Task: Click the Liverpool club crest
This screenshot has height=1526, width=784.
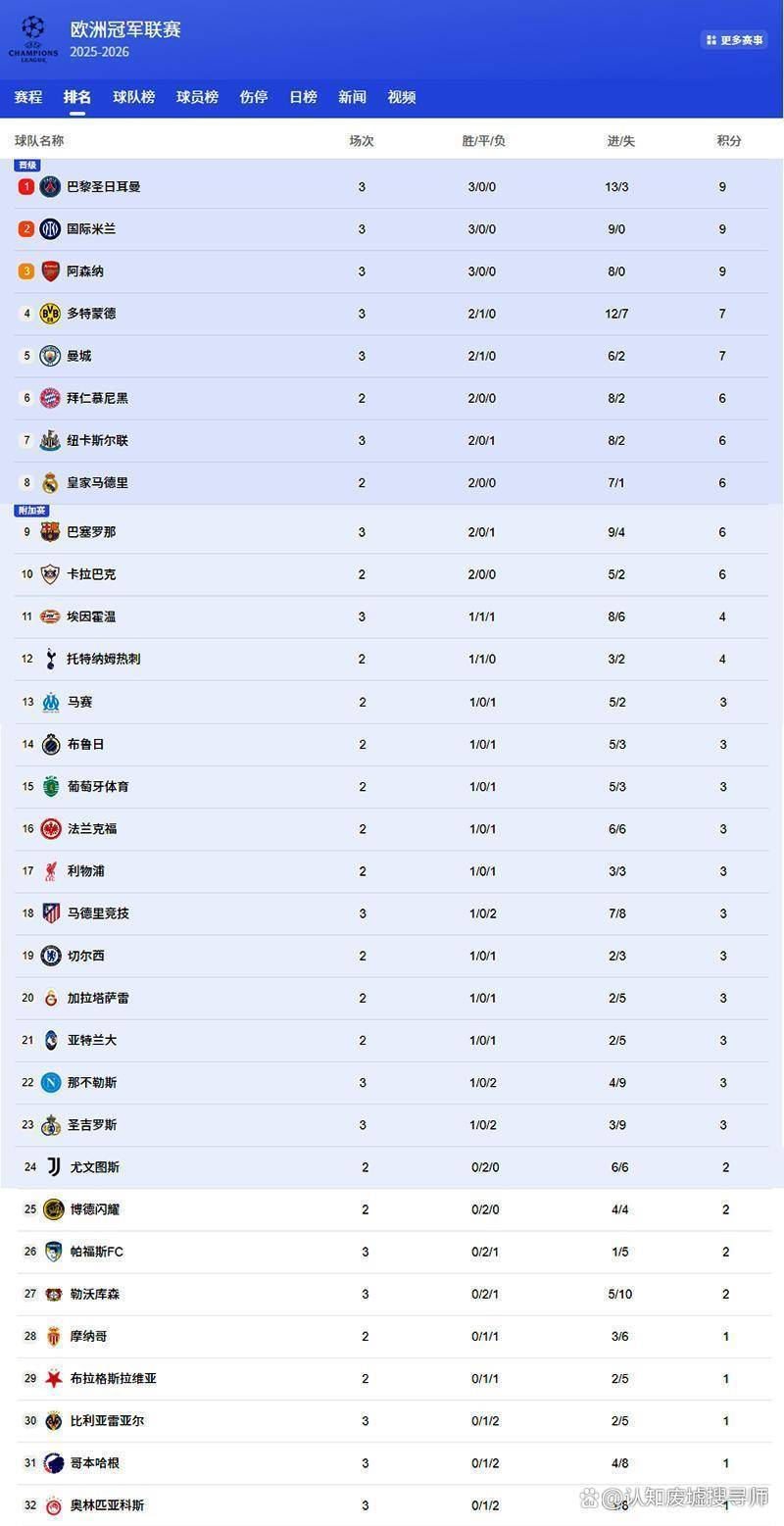Action: [x=51, y=871]
